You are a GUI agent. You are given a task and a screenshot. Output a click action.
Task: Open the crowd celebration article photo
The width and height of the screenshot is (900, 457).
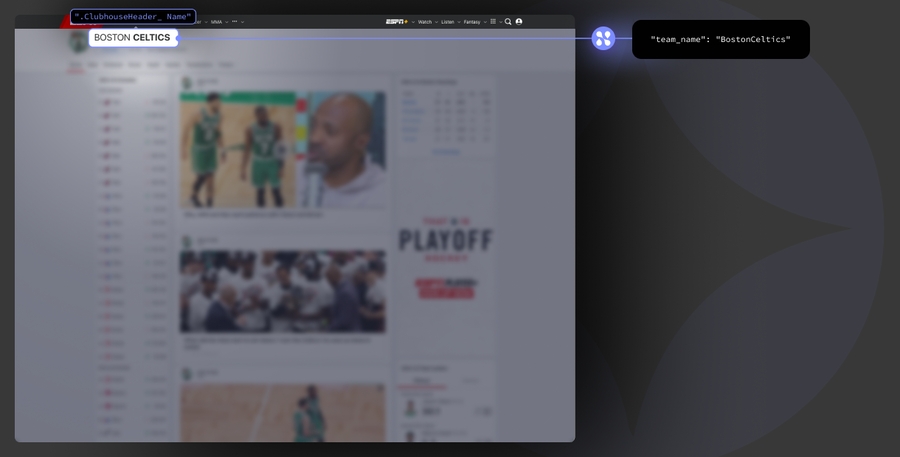(282, 290)
